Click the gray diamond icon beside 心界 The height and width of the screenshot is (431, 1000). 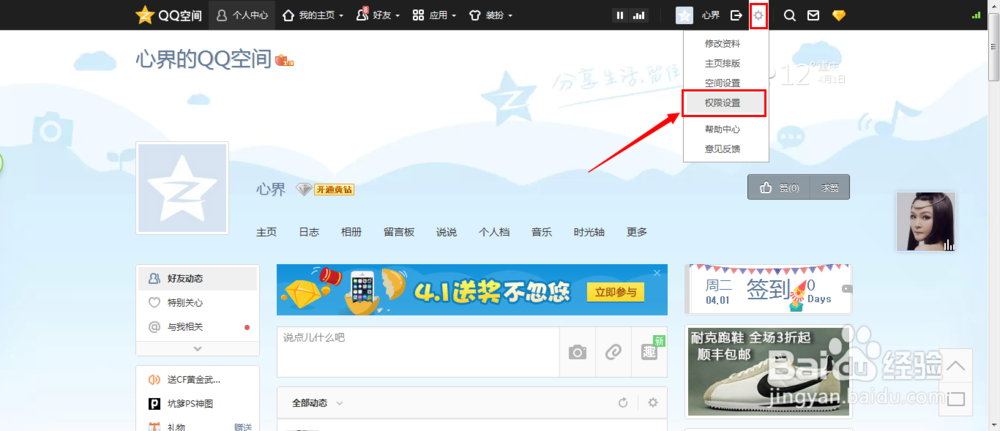(304, 189)
